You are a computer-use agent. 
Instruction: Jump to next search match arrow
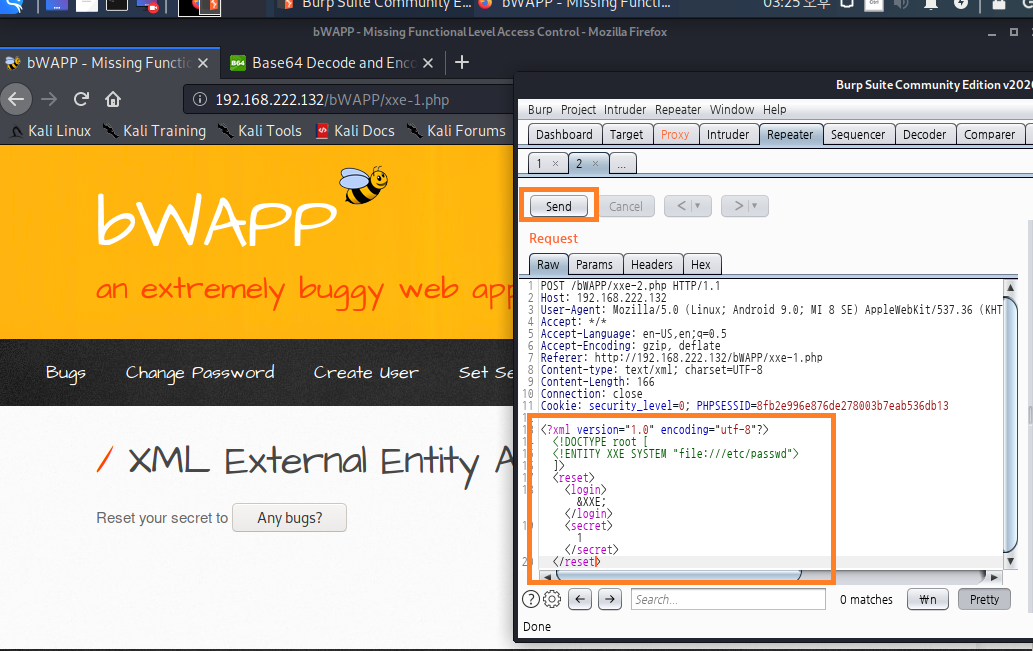610,599
